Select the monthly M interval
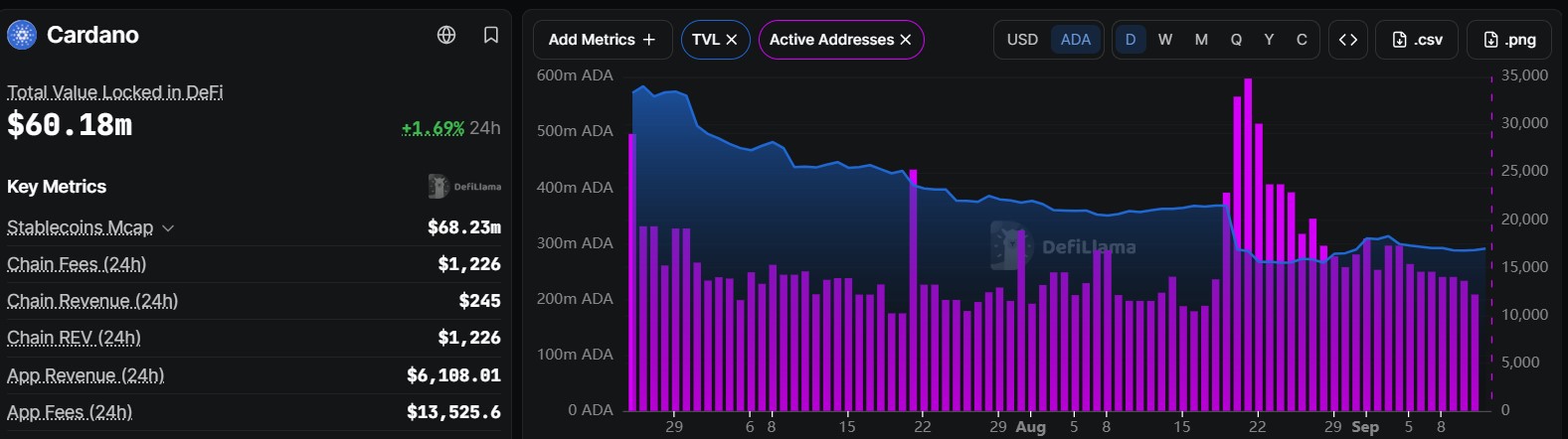This screenshot has width=1568, height=439. 1201,40
